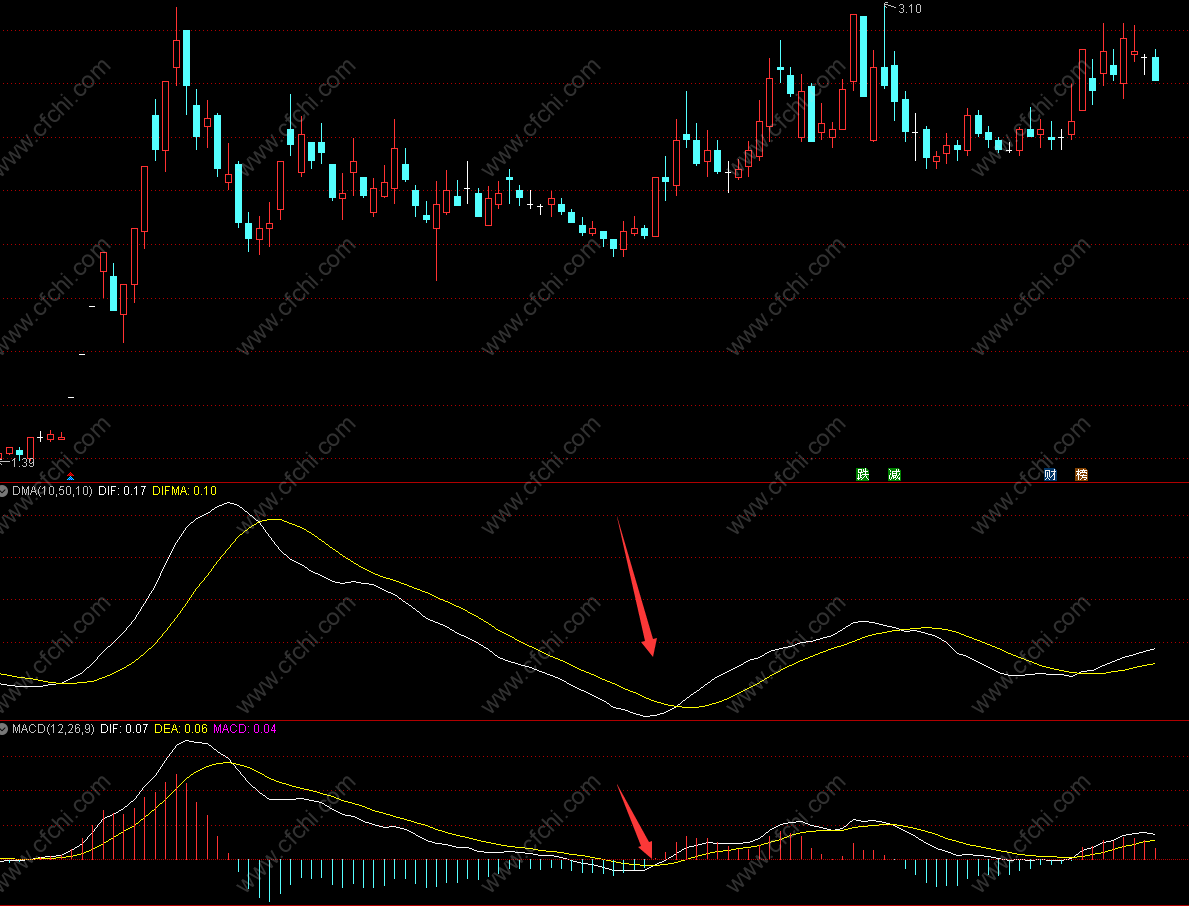1189x906 pixels.
Task: Click the 3.10 high price label
Action: [909, 9]
